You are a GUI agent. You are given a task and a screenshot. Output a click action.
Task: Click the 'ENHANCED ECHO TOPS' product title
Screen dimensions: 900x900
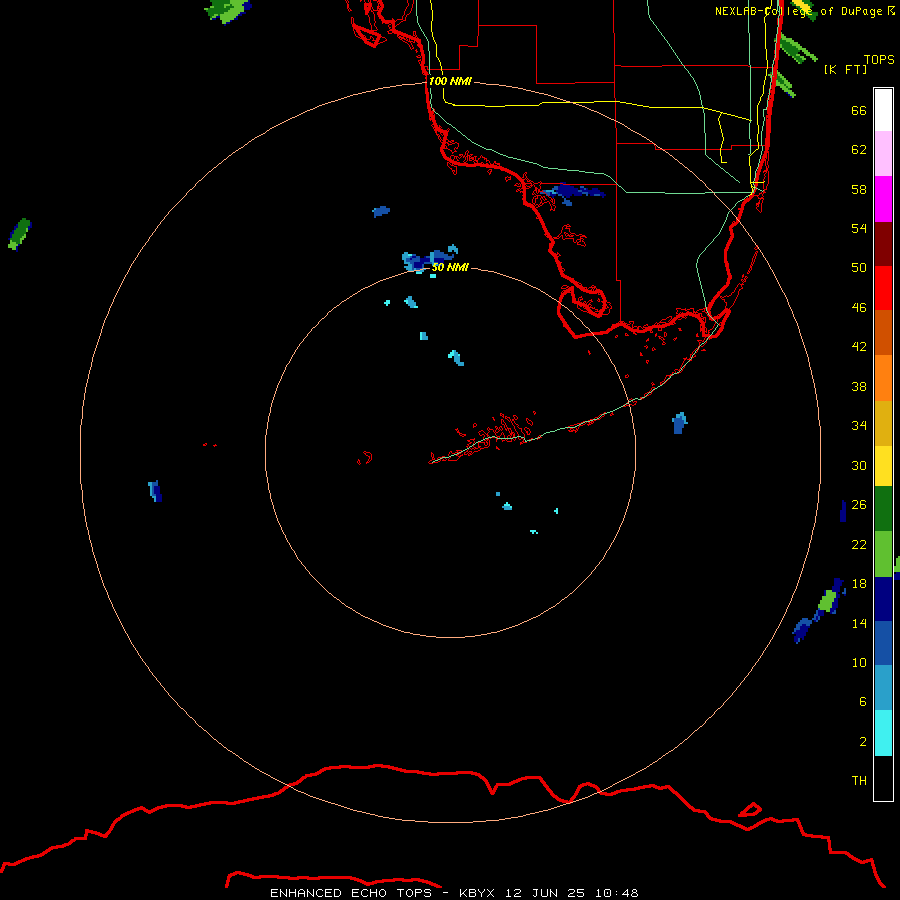coord(351,893)
